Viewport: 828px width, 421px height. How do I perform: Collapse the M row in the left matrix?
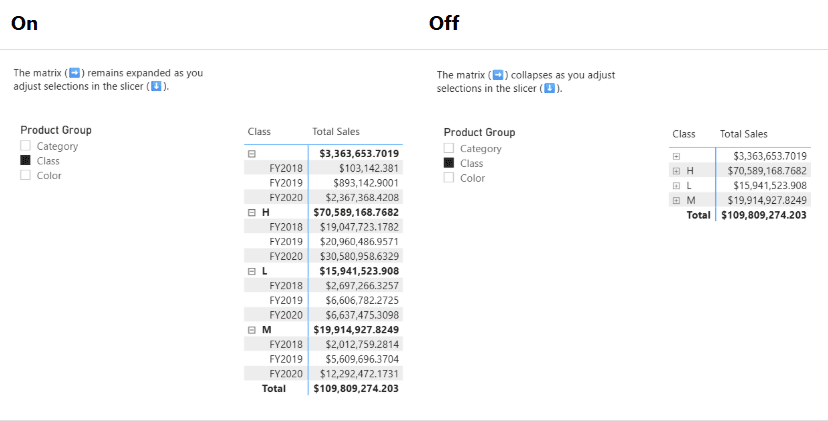[x=252, y=330]
